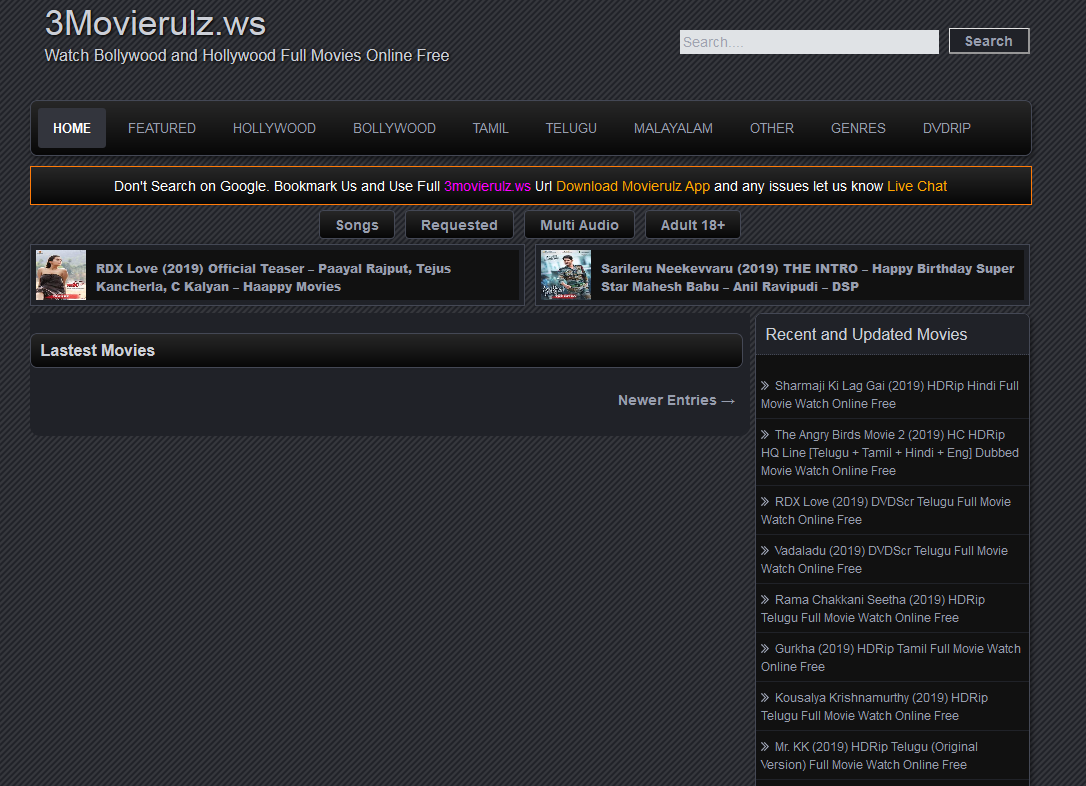Open the Genres menu

(x=858, y=128)
